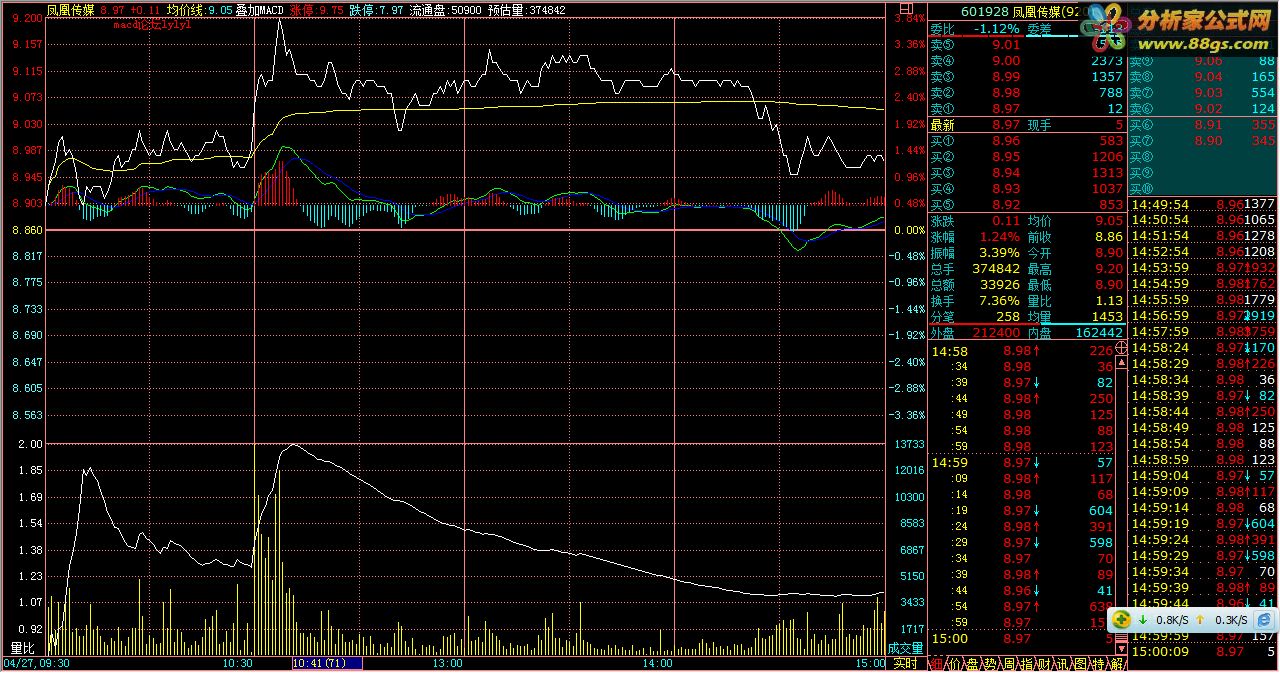Select buy level 买③ 8.94 row

(x=1027, y=173)
